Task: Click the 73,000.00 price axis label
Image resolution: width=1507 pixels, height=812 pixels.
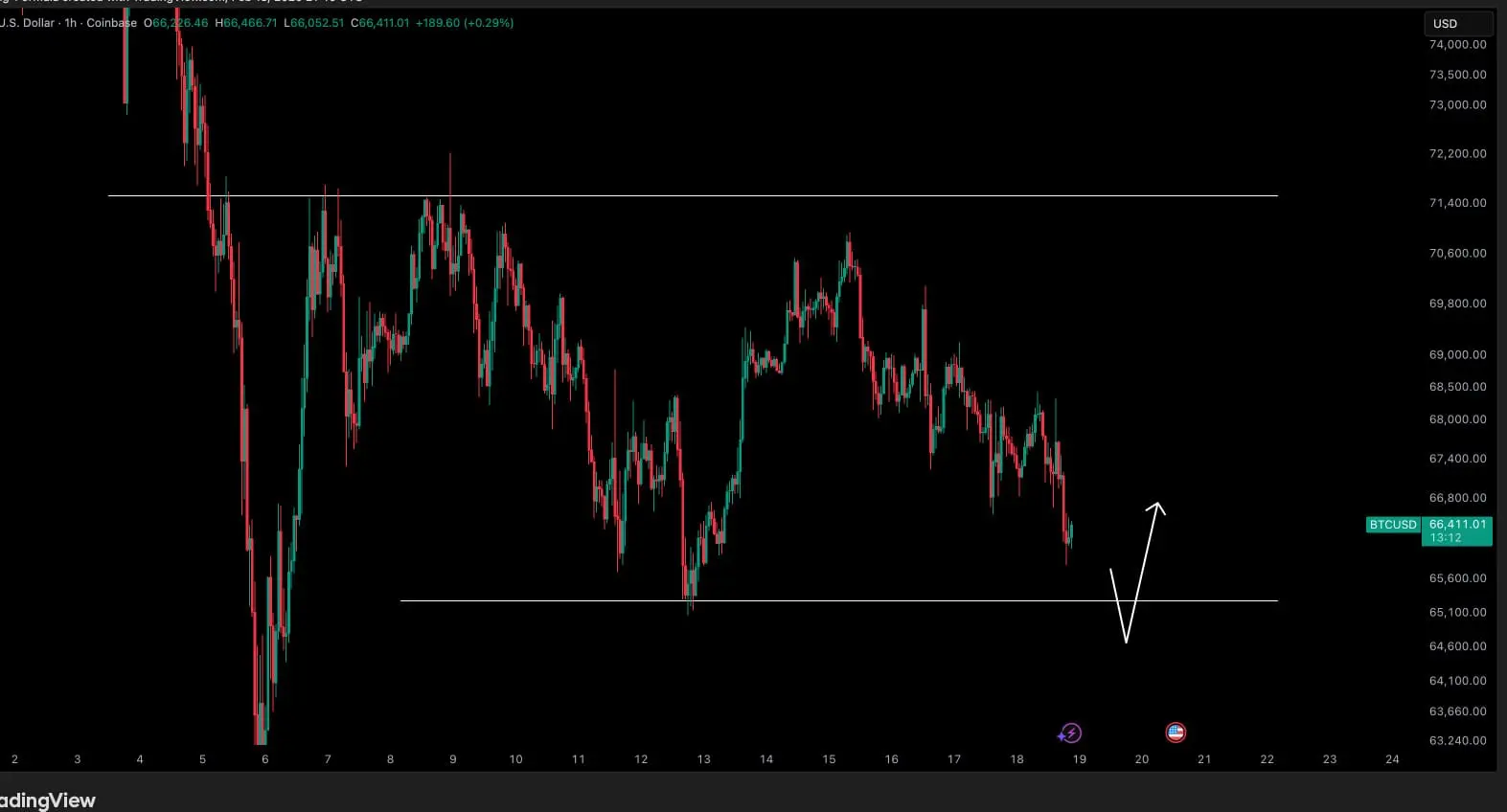Action: [x=1457, y=105]
